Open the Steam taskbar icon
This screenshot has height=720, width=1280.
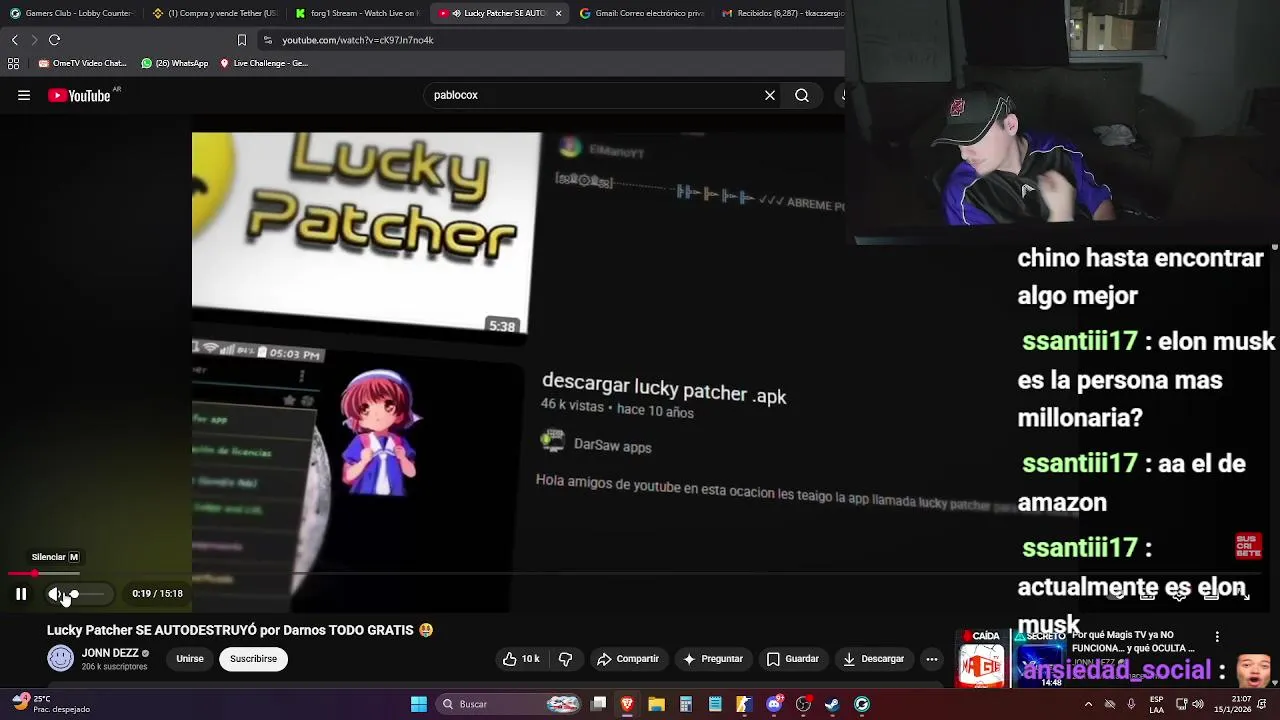[x=832, y=704]
